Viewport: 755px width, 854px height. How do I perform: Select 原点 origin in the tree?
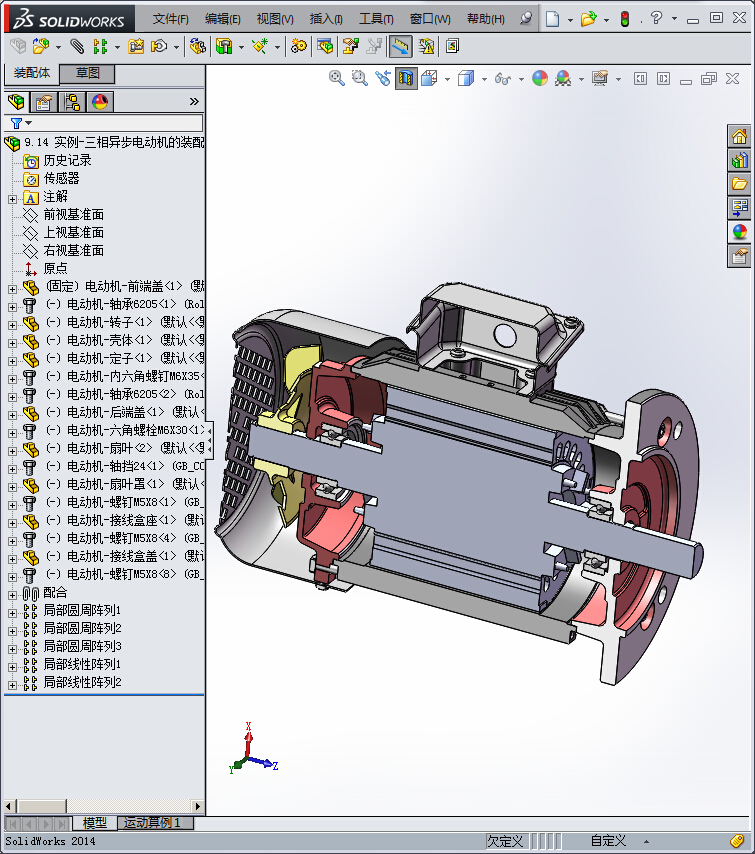55,269
